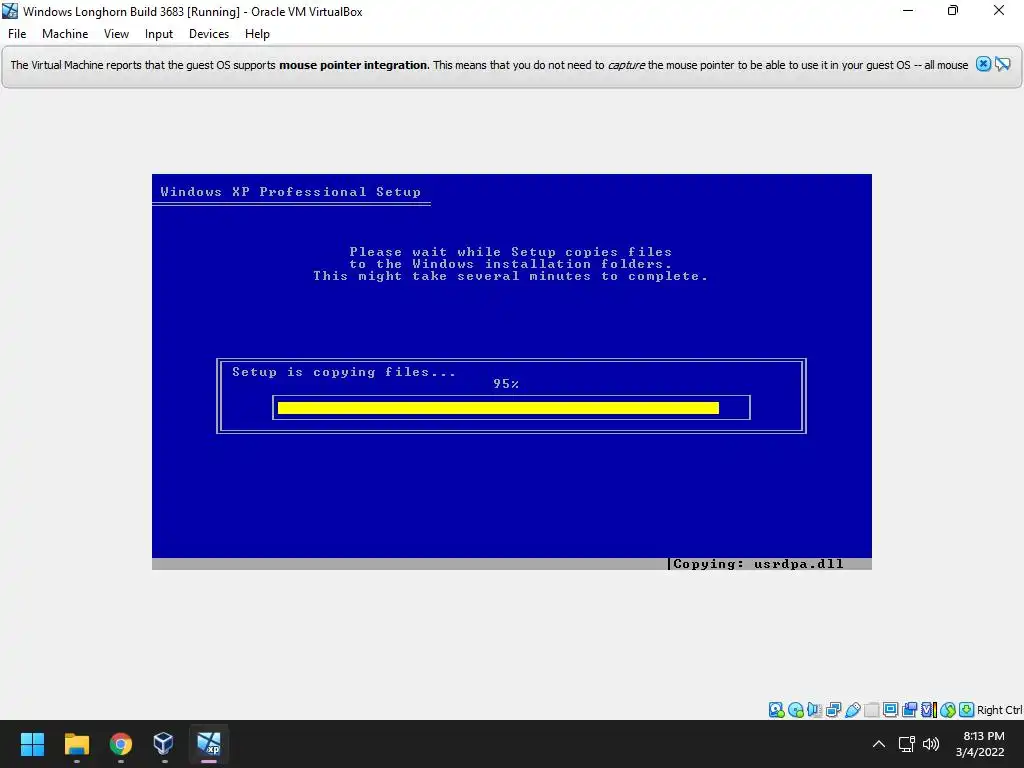
Task: Open the Devices menu
Action: (x=209, y=34)
